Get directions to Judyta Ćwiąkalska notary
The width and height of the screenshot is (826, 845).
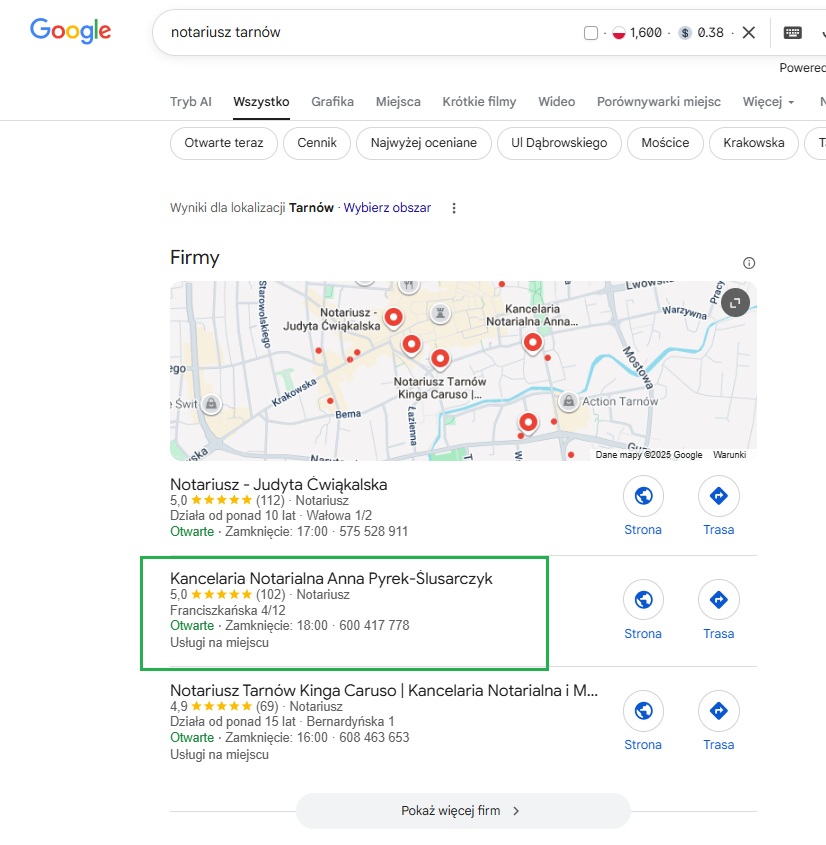pos(718,495)
